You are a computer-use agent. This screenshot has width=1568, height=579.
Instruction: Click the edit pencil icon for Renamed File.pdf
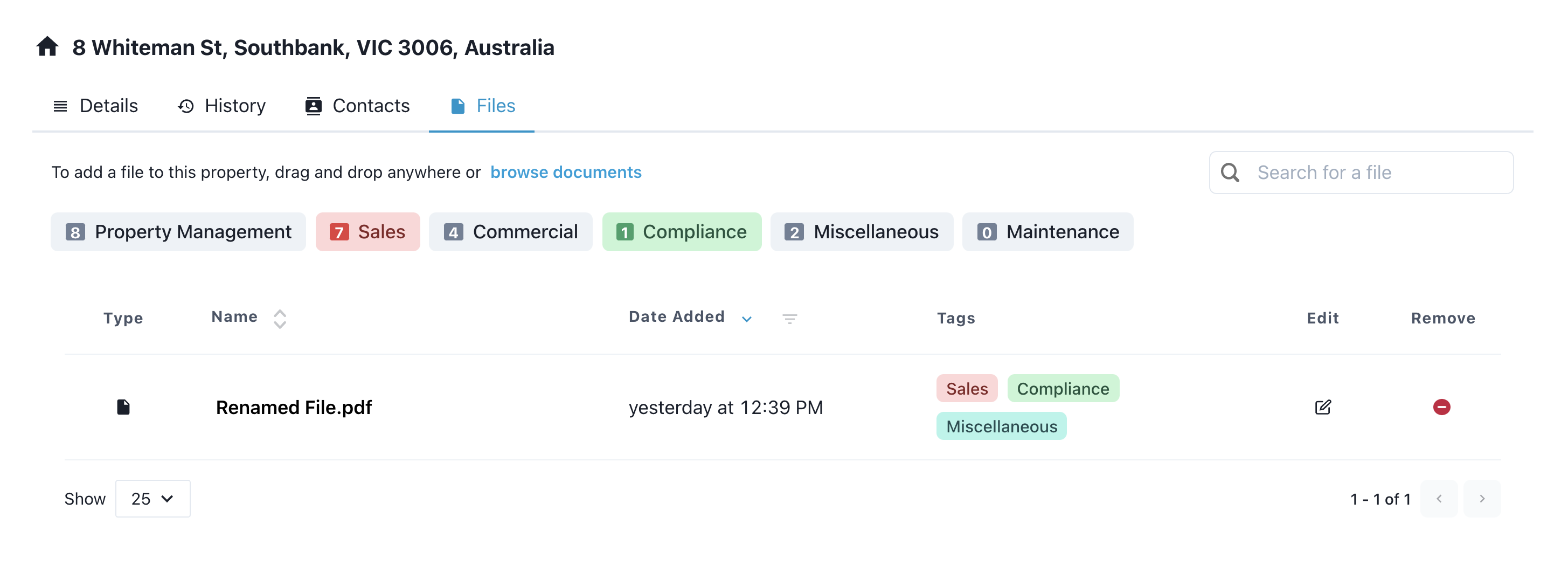pyautogui.click(x=1322, y=406)
